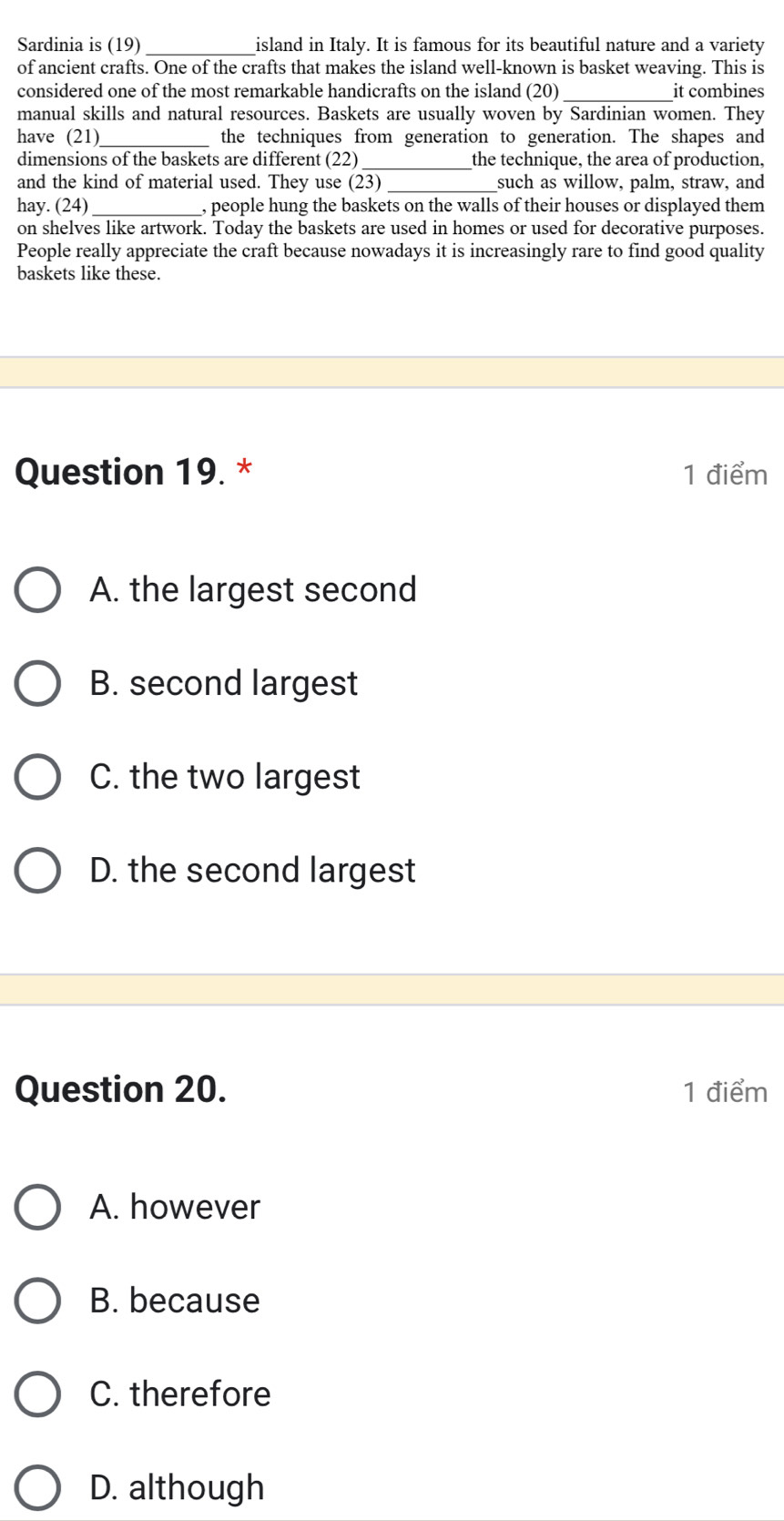The height and width of the screenshot is (1521, 784).
Task: Click the 'C. the two largest' answer text
Action: coord(225,777)
